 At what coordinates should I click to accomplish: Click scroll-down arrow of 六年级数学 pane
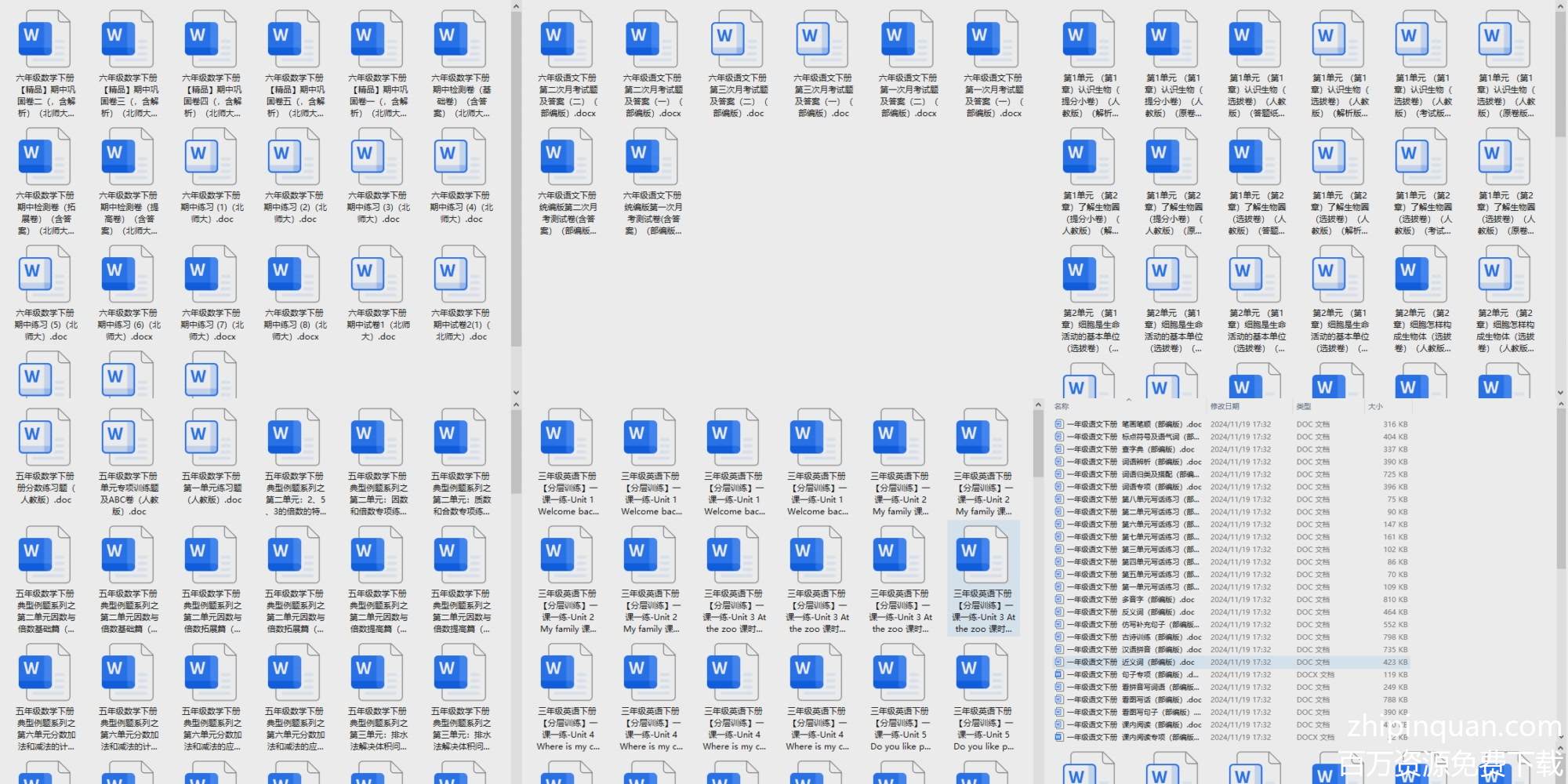(x=516, y=393)
